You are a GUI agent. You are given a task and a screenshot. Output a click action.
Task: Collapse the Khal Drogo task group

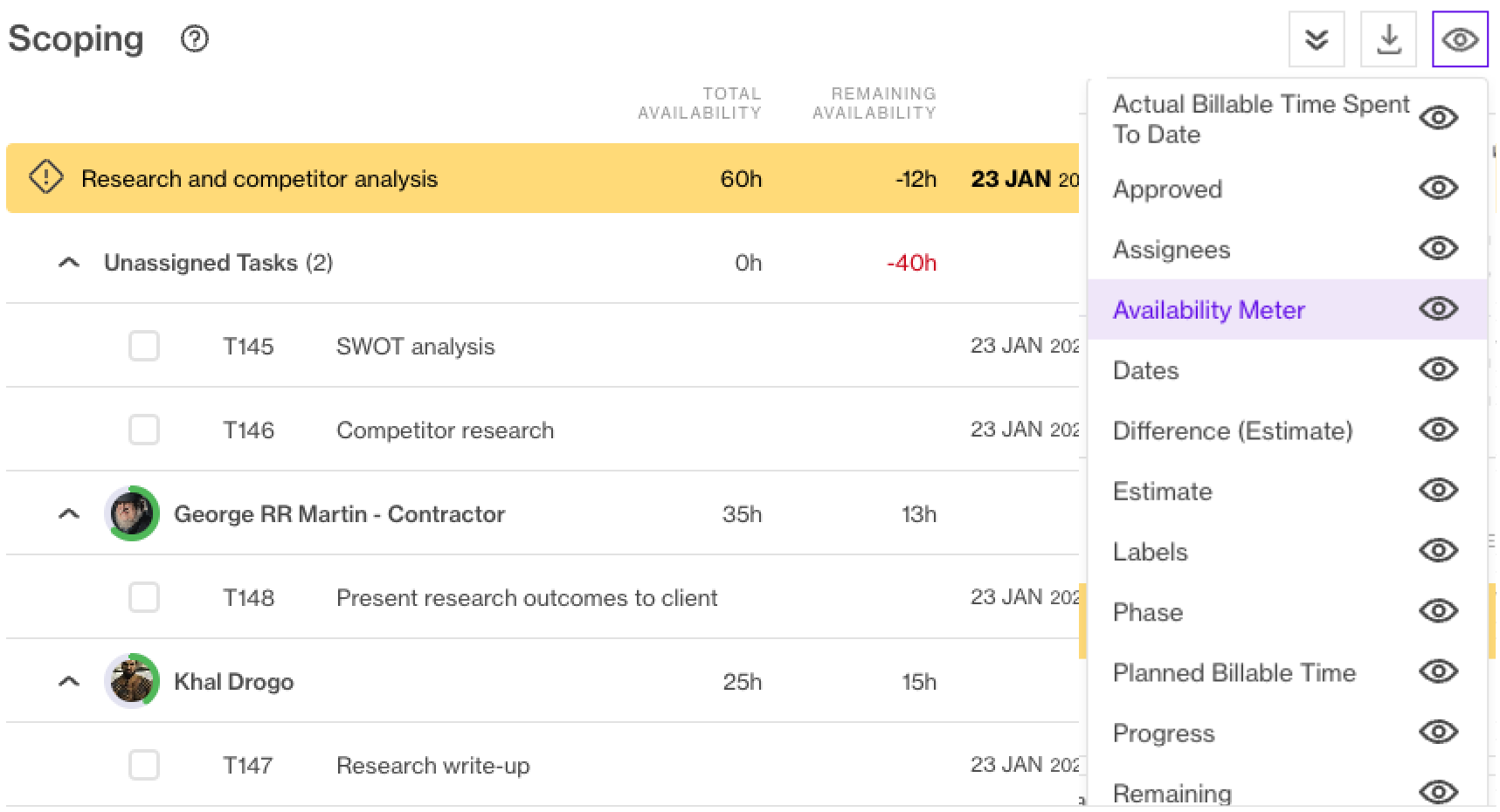[x=69, y=681]
